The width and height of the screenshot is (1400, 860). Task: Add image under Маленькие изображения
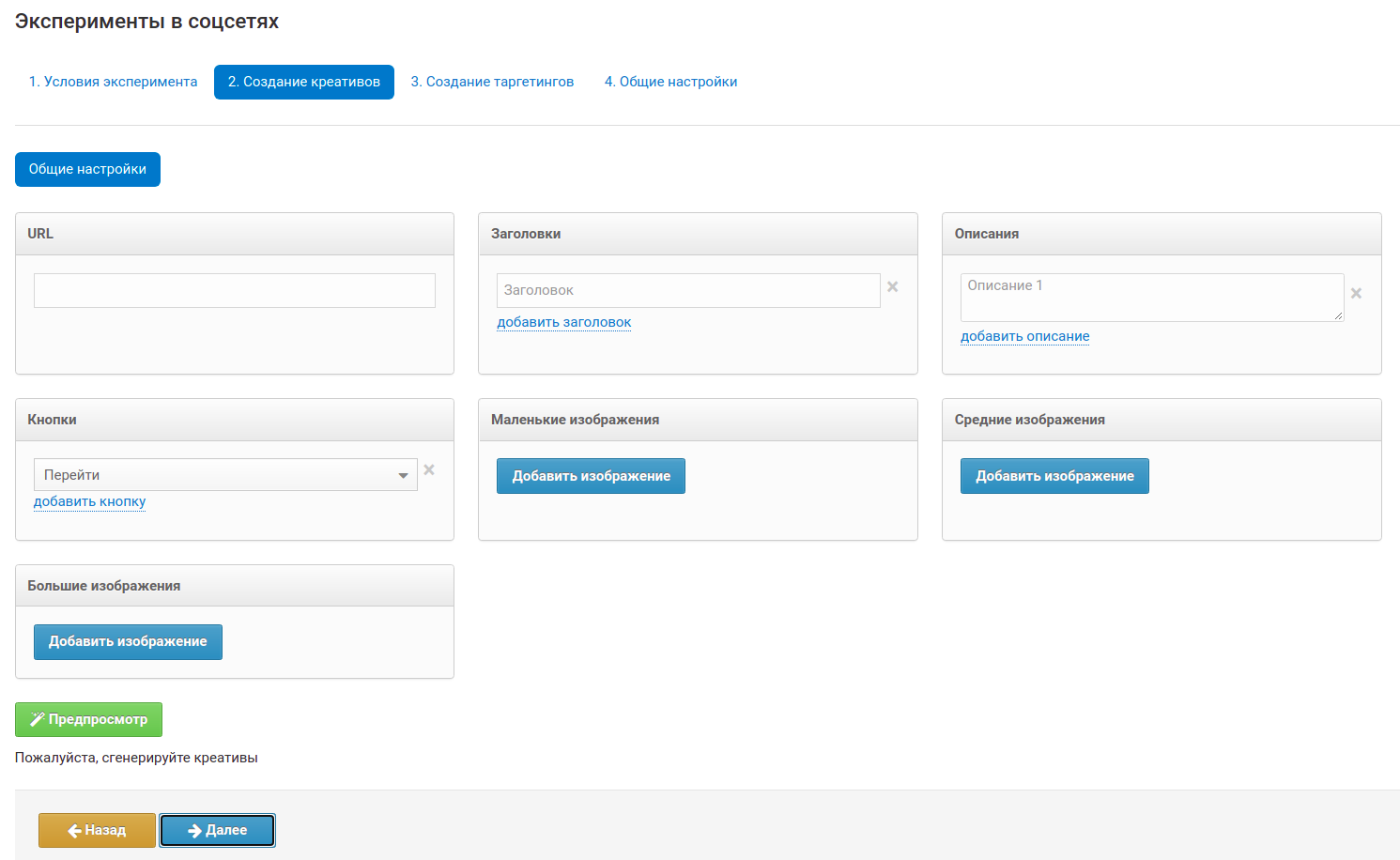tap(592, 476)
